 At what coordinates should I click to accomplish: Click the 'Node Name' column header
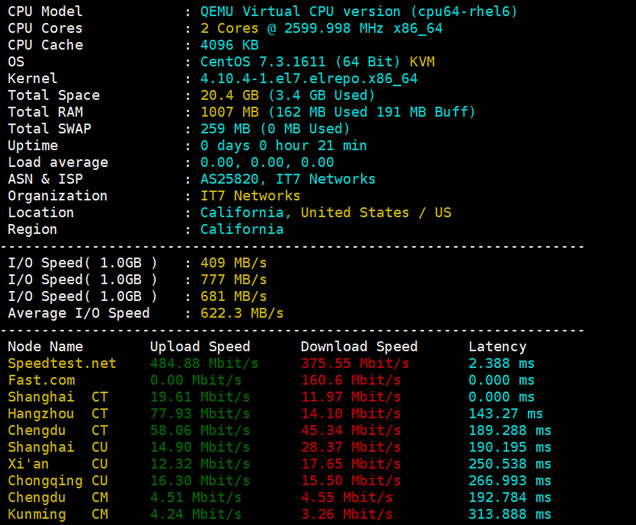click(x=45, y=346)
